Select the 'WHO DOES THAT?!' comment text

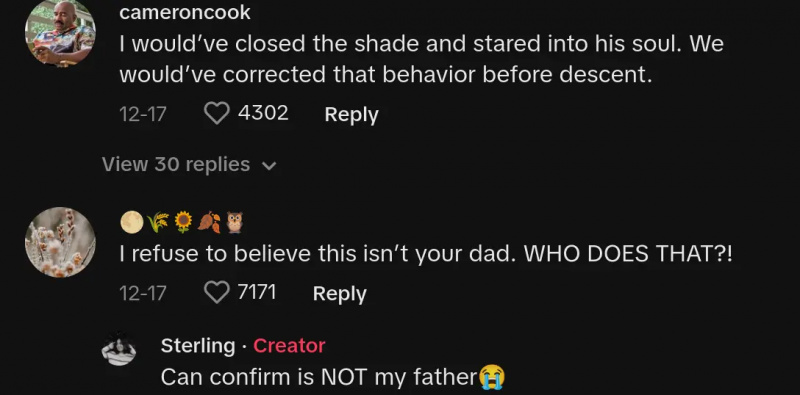[x=426, y=255]
